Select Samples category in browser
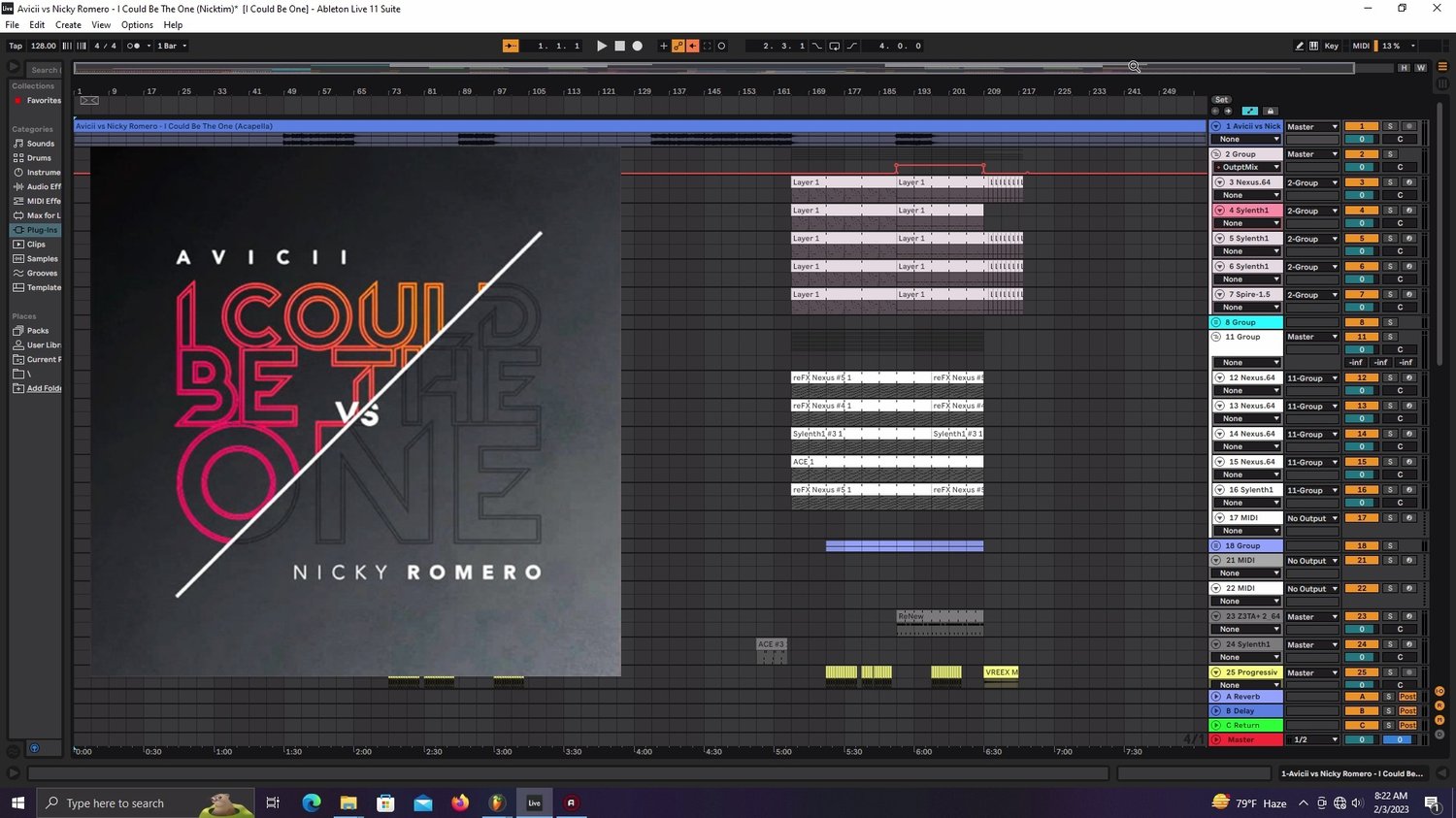The width and height of the screenshot is (1456, 818). [x=36, y=259]
